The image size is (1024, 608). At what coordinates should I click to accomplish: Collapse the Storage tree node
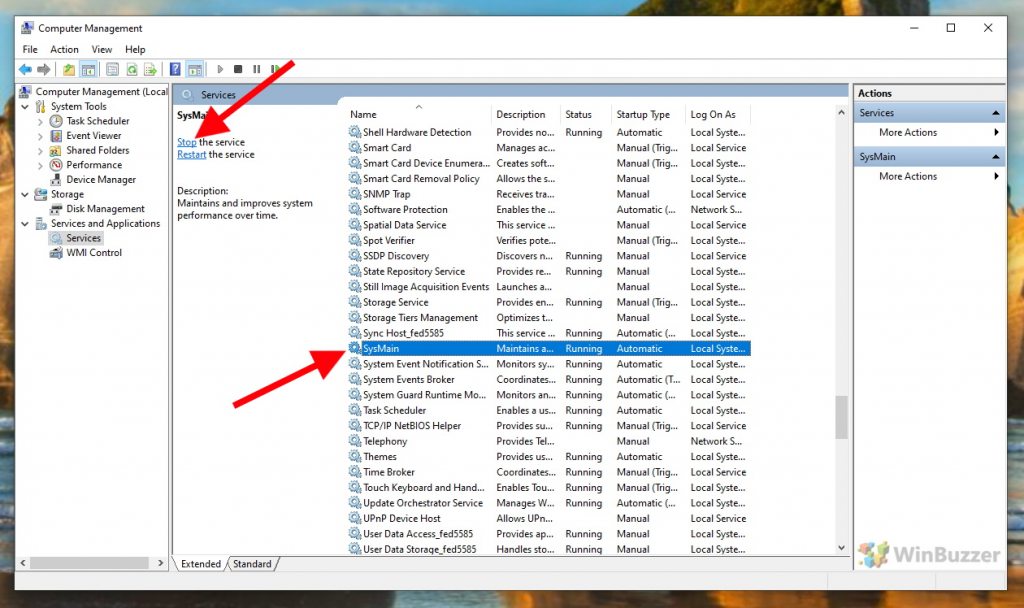pyautogui.click(x=25, y=195)
